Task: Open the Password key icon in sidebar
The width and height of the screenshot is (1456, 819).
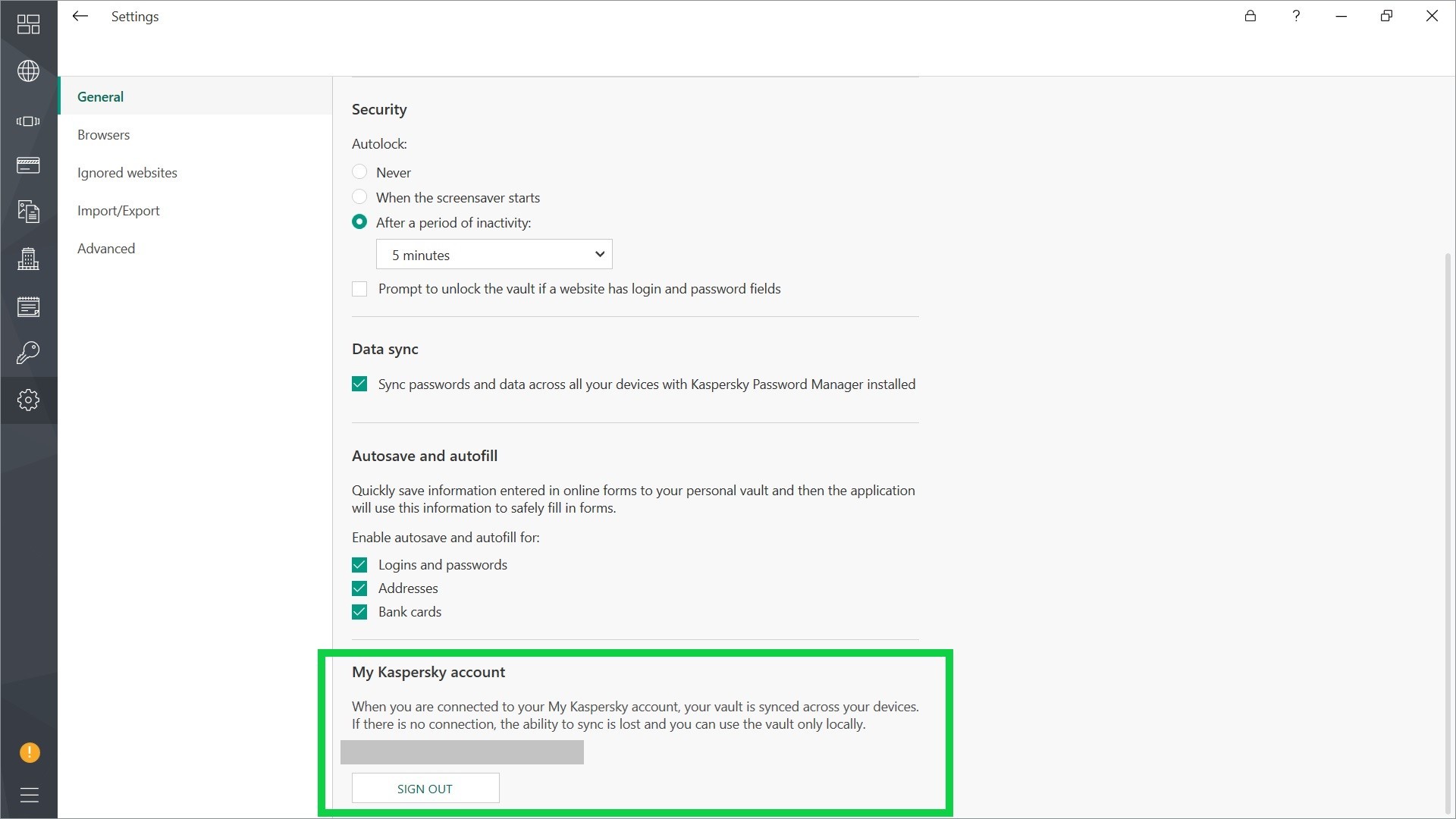Action: (x=28, y=353)
